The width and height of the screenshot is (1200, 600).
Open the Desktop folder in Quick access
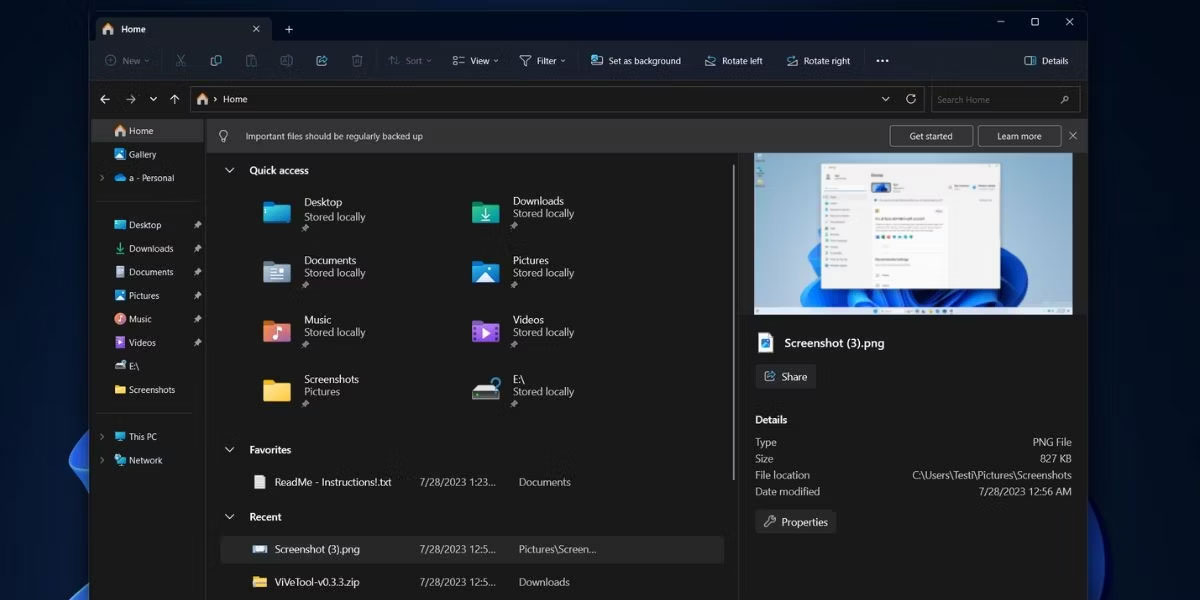point(315,213)
